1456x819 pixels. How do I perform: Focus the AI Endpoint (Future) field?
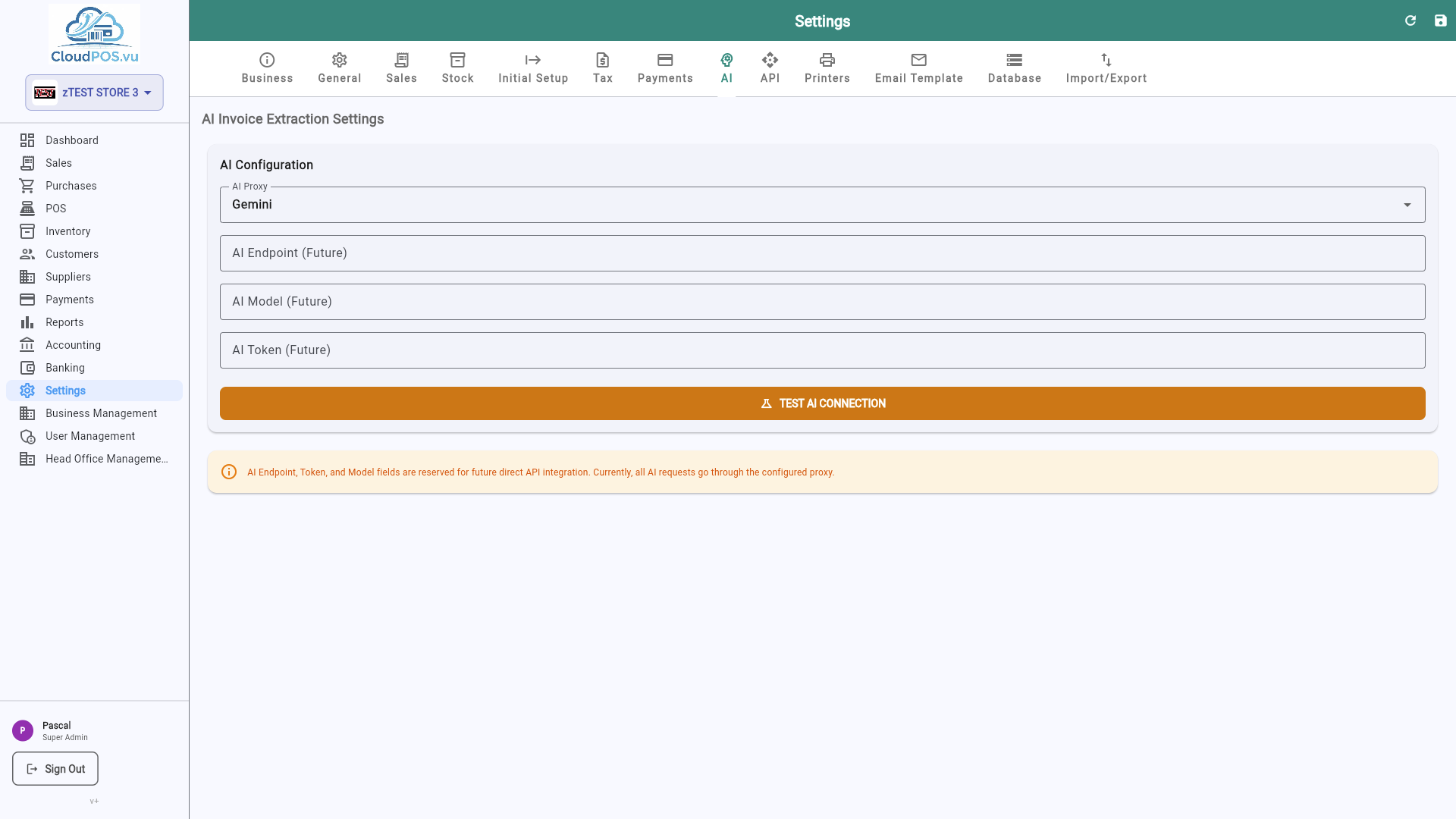[x=823, y=253]
